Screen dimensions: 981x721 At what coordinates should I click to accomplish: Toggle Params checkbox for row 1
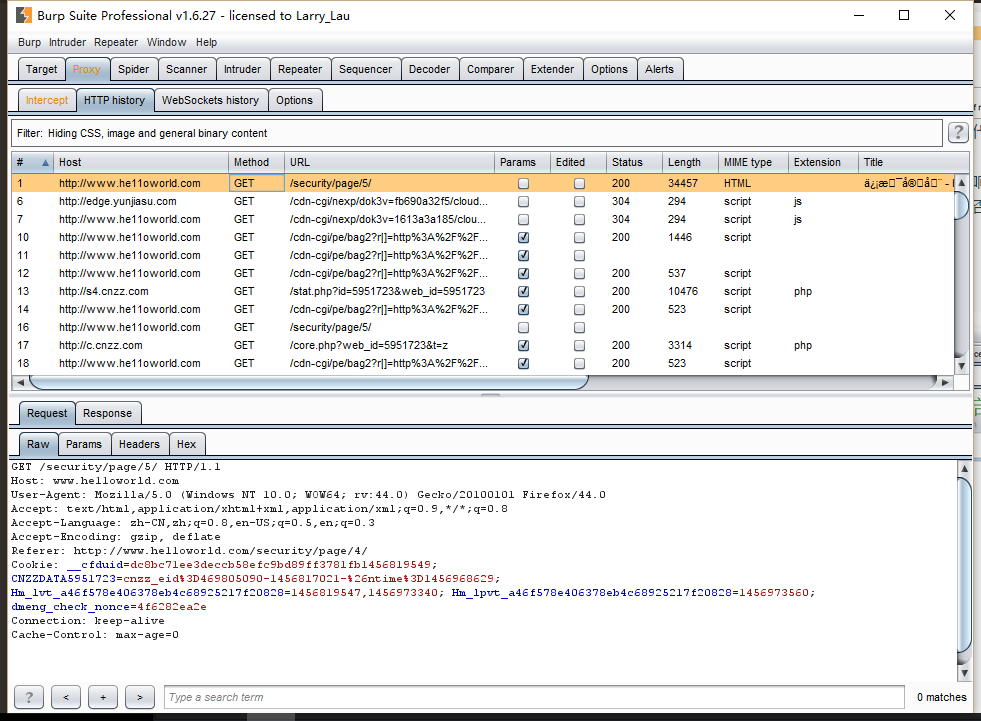(524, 183)
